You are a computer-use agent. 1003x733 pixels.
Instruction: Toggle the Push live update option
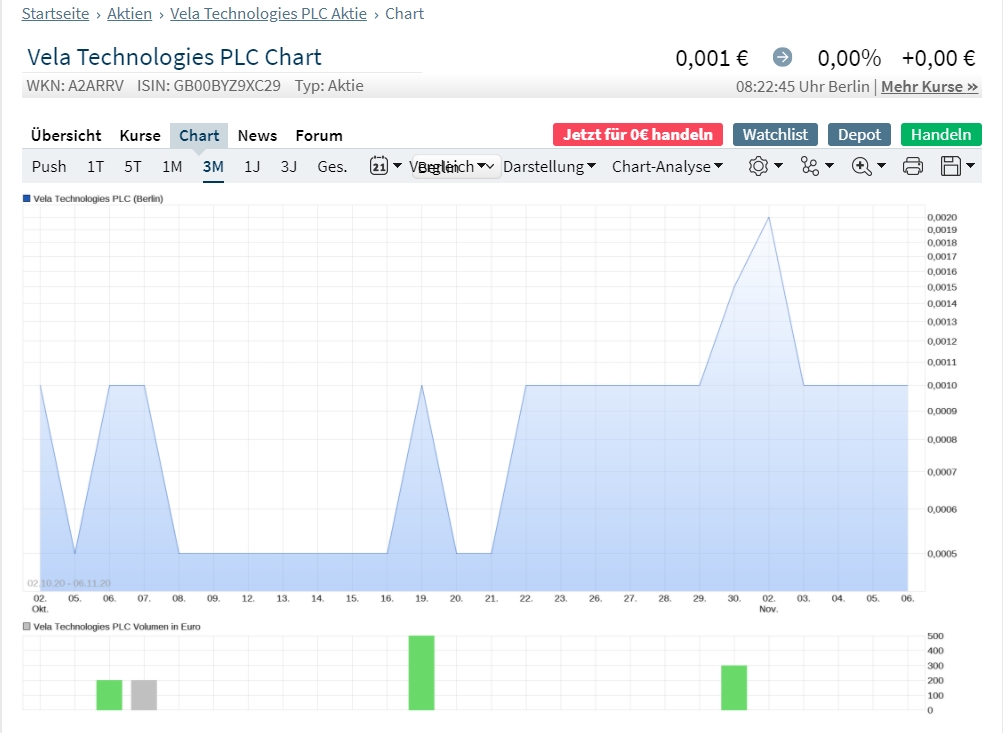(49, 166)
